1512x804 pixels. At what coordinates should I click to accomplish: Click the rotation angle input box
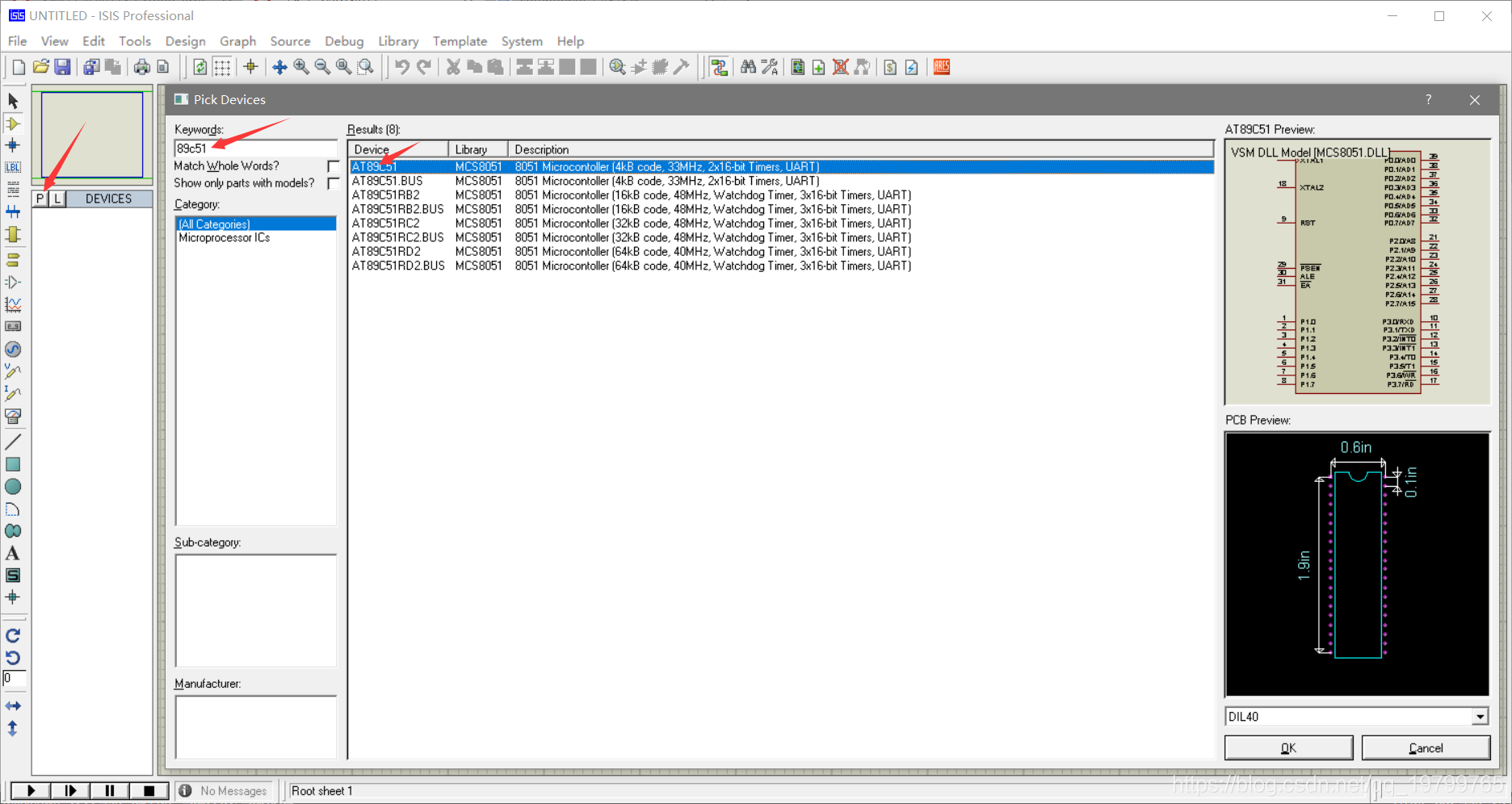(14, 679)
